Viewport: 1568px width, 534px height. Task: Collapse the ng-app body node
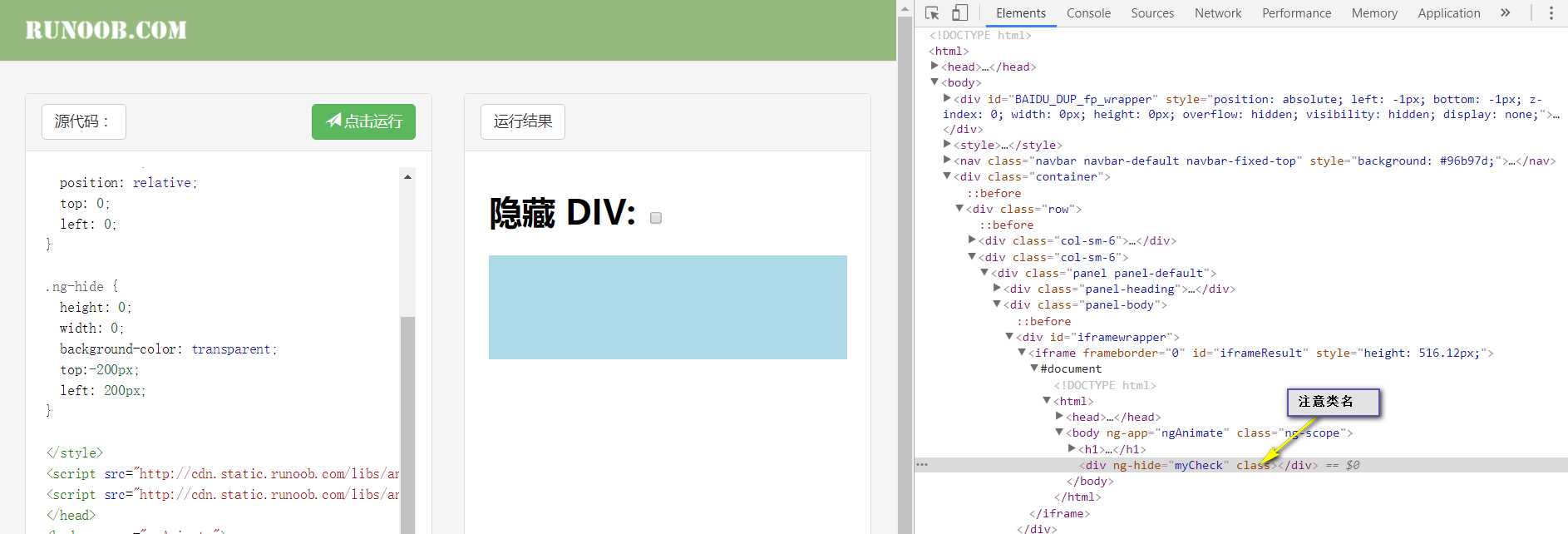coord(1059,433)
